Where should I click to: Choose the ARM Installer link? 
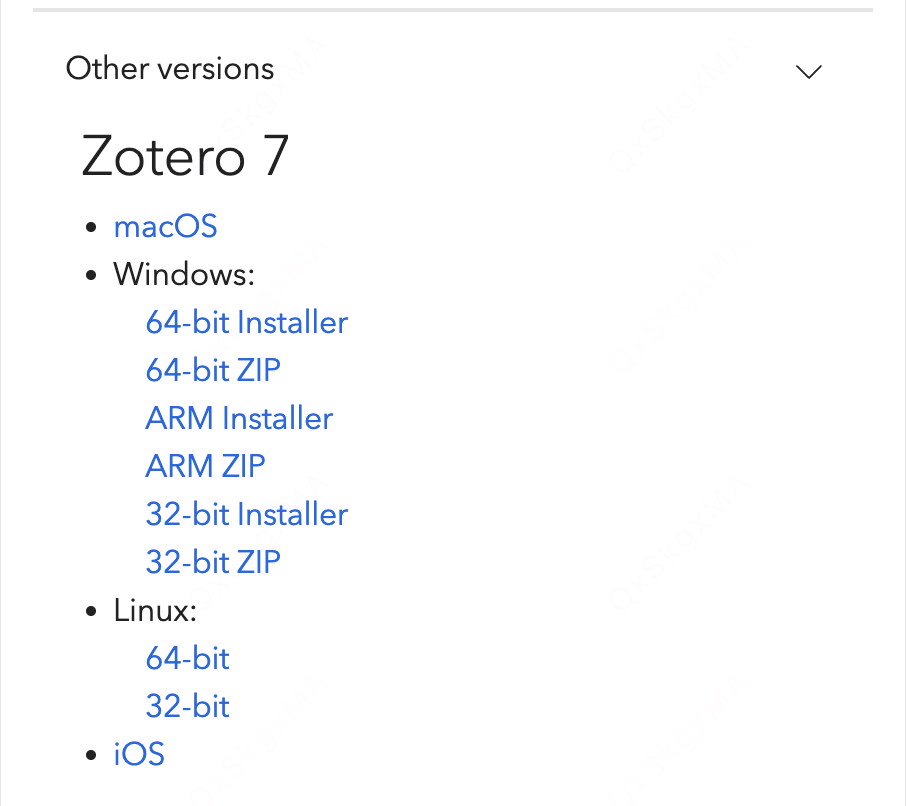point(239,418)
